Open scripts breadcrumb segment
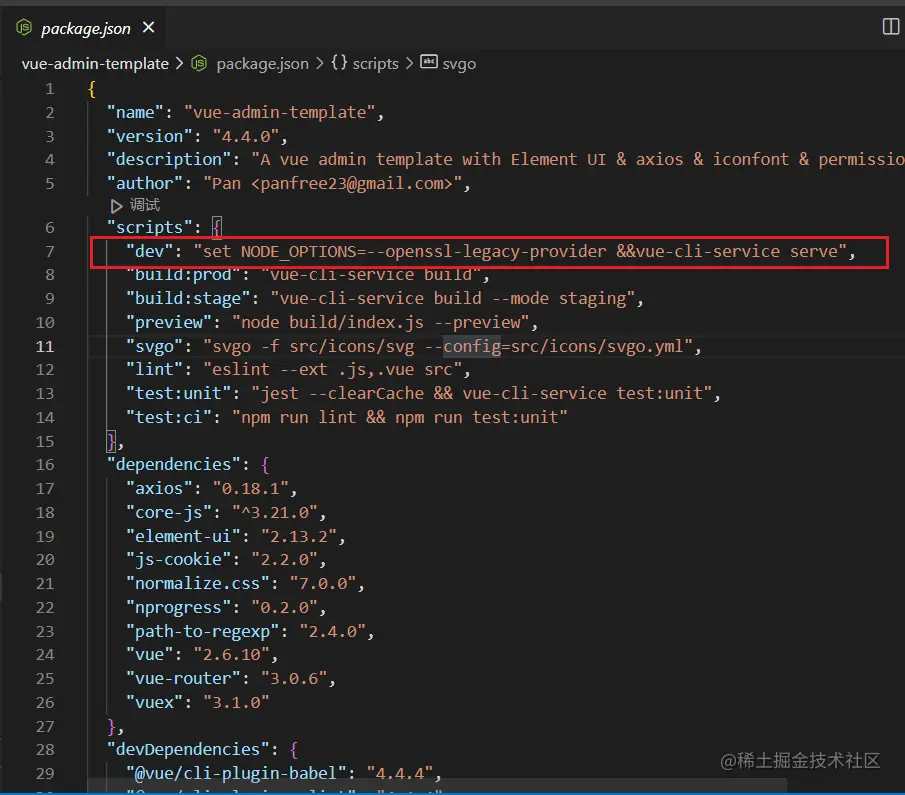Viewport: 905px width, 795px height. [375, 64]
